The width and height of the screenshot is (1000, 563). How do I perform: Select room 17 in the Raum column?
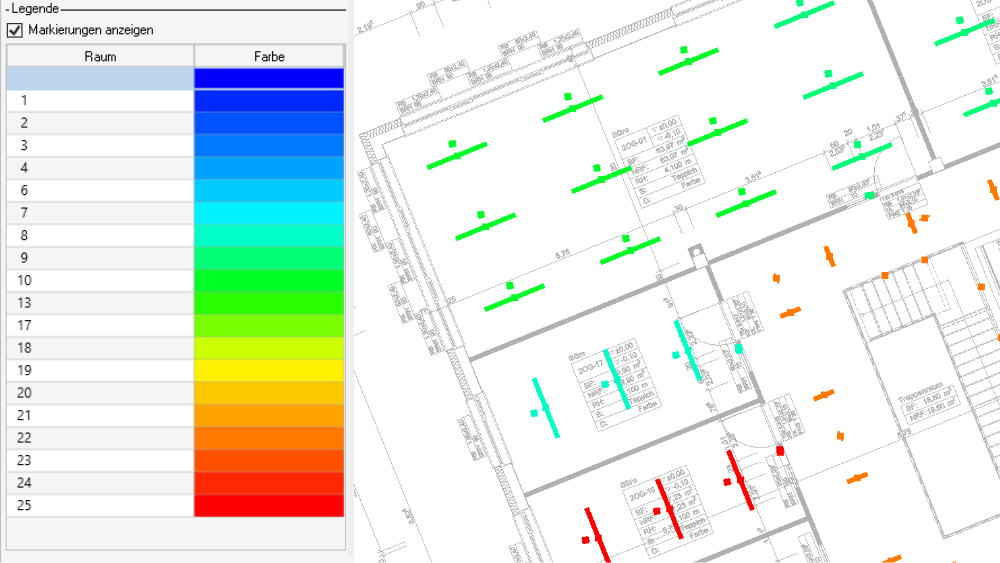point(100,326)
